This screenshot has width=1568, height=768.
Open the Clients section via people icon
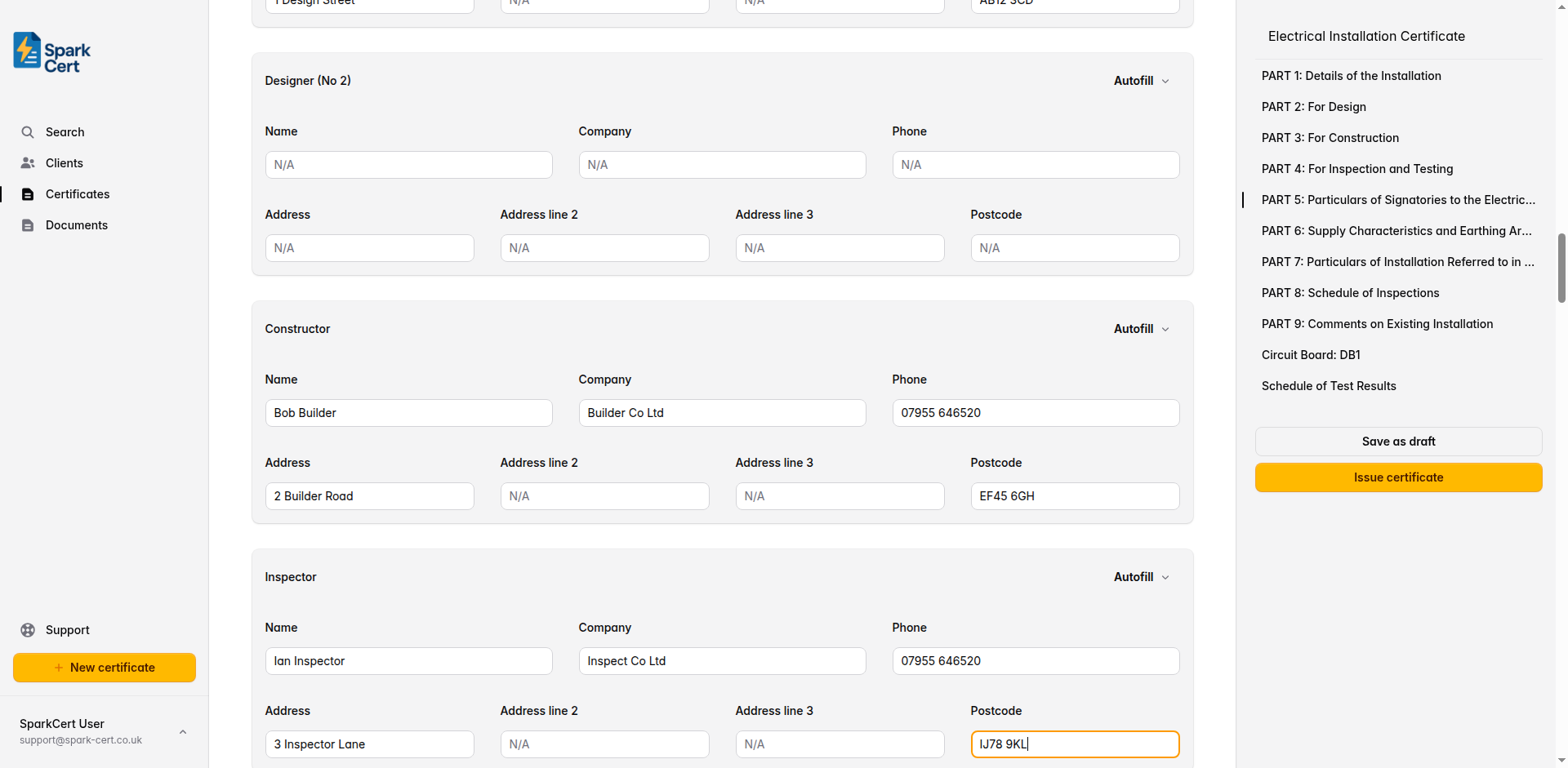[28, 162]
